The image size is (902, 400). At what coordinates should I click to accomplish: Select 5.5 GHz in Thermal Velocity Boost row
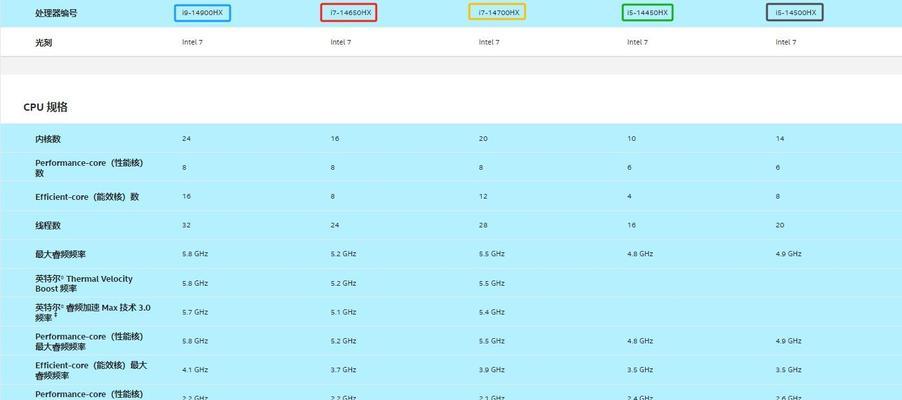(492, 283)
